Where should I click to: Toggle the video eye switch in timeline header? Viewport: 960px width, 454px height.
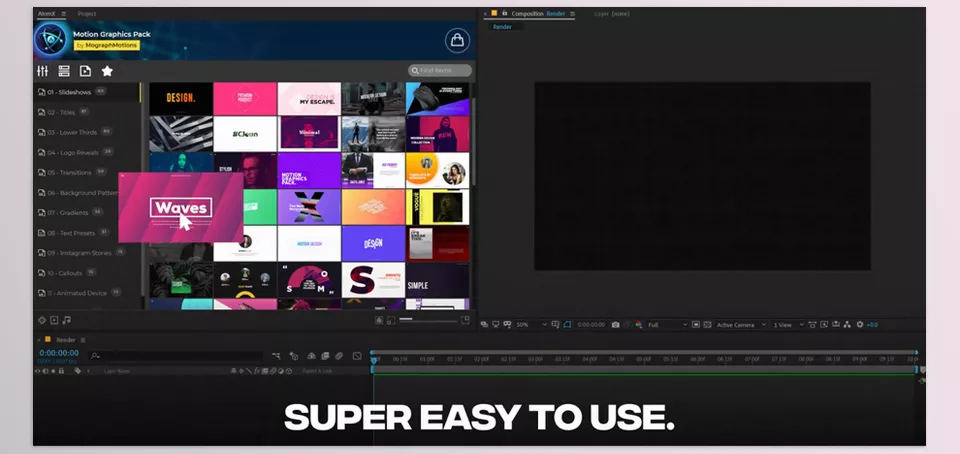pyautogui.click(x=38, y=371)
